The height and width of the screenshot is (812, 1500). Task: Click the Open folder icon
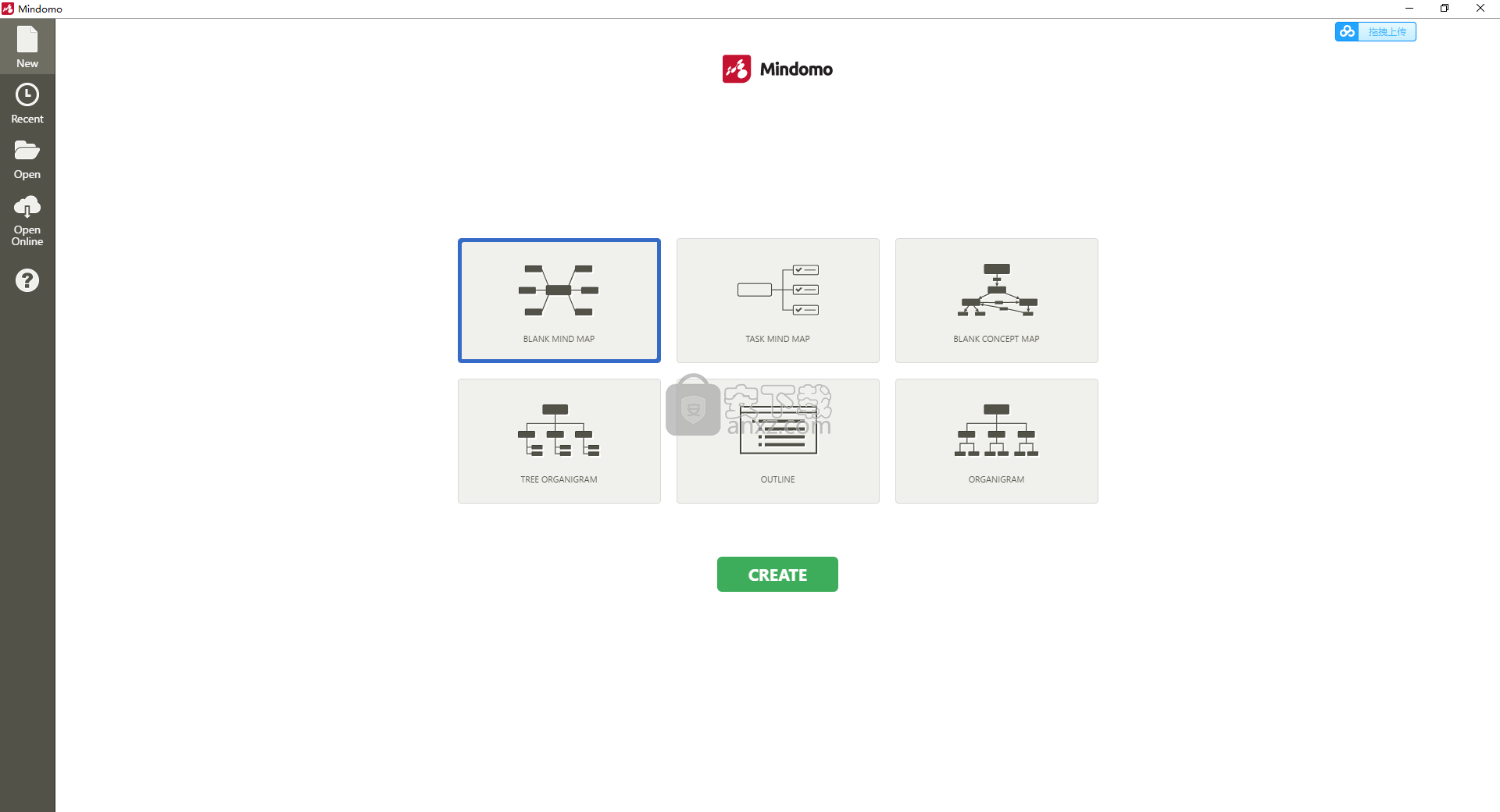pos(27,150)
